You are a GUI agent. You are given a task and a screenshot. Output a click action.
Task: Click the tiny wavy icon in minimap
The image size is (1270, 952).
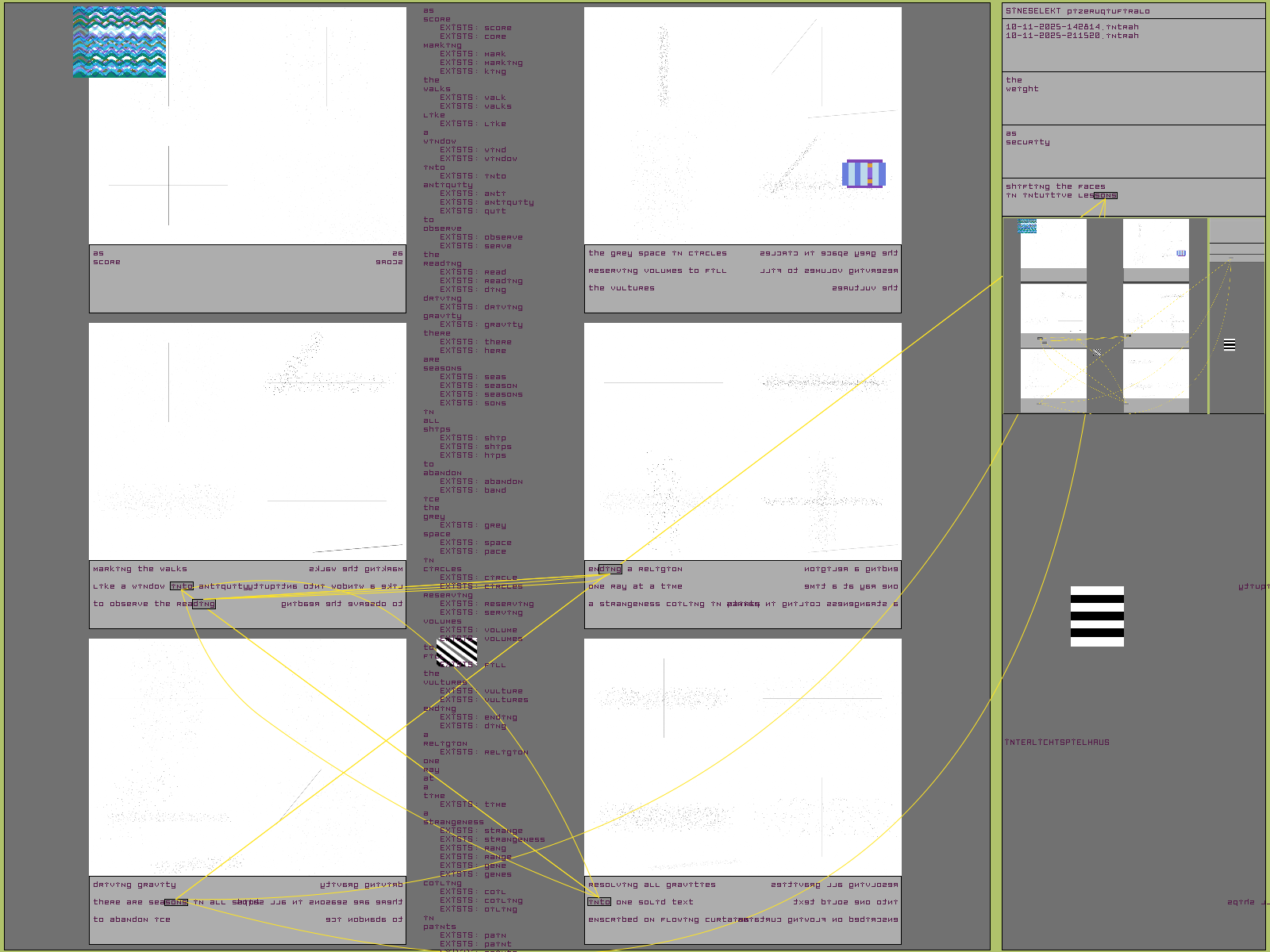1027,226
